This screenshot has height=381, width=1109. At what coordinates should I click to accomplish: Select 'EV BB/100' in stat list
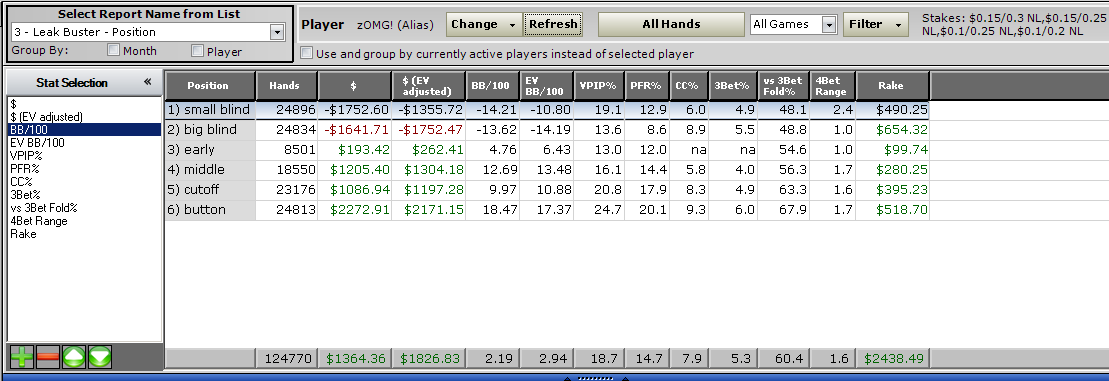(x=85, y=143)
